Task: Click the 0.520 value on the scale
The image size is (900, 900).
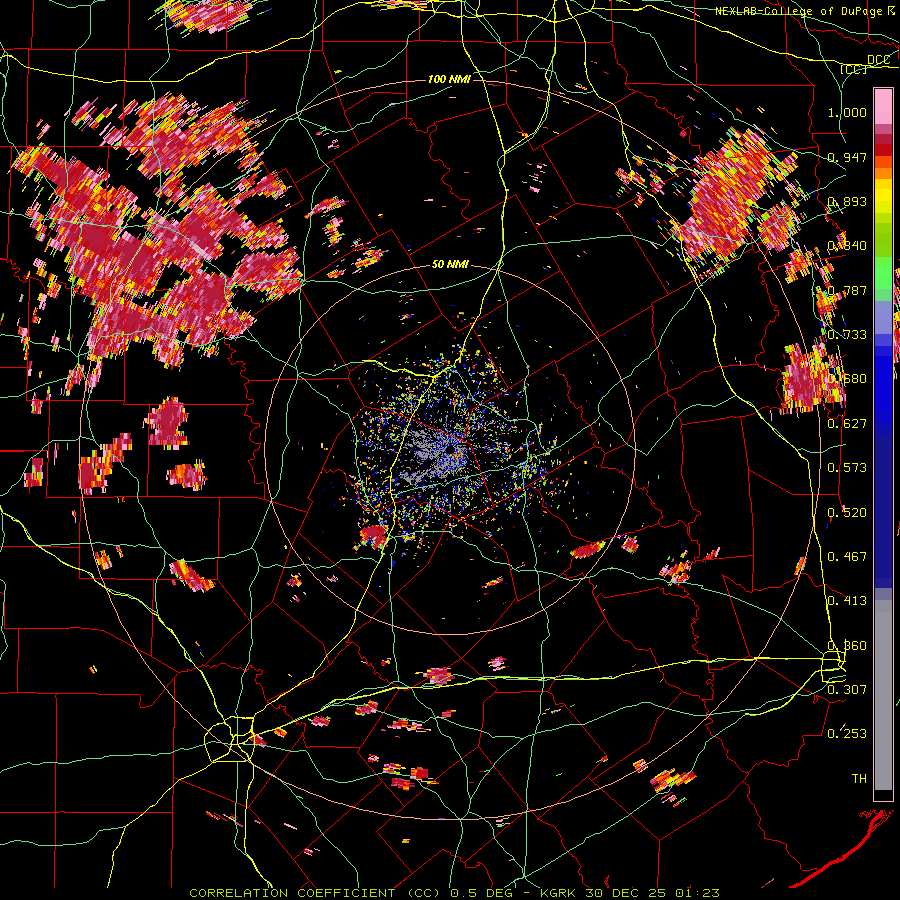Action: [847, 513]
